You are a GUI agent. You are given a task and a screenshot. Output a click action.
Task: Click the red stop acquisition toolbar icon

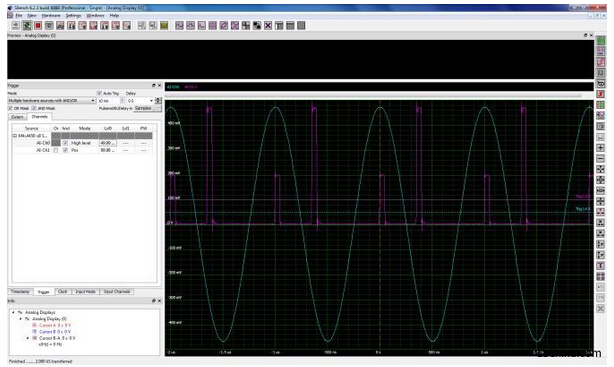point(38,25)
